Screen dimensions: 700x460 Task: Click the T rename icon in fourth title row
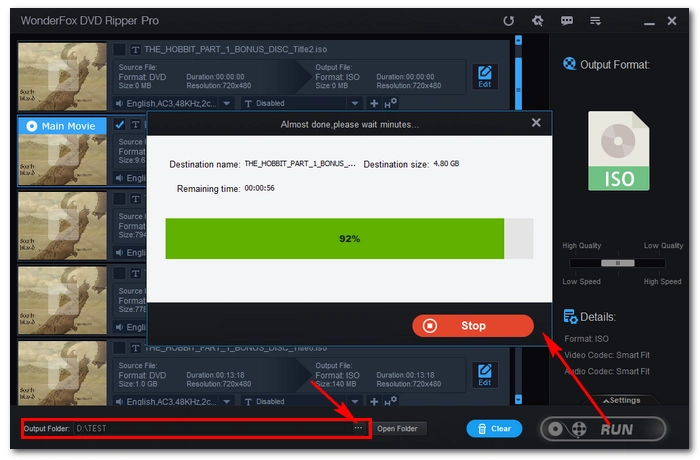[x=135, y=273]
